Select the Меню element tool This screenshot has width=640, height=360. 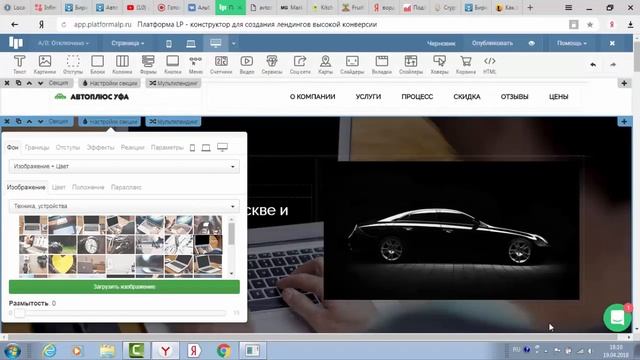tap(196, 64)
